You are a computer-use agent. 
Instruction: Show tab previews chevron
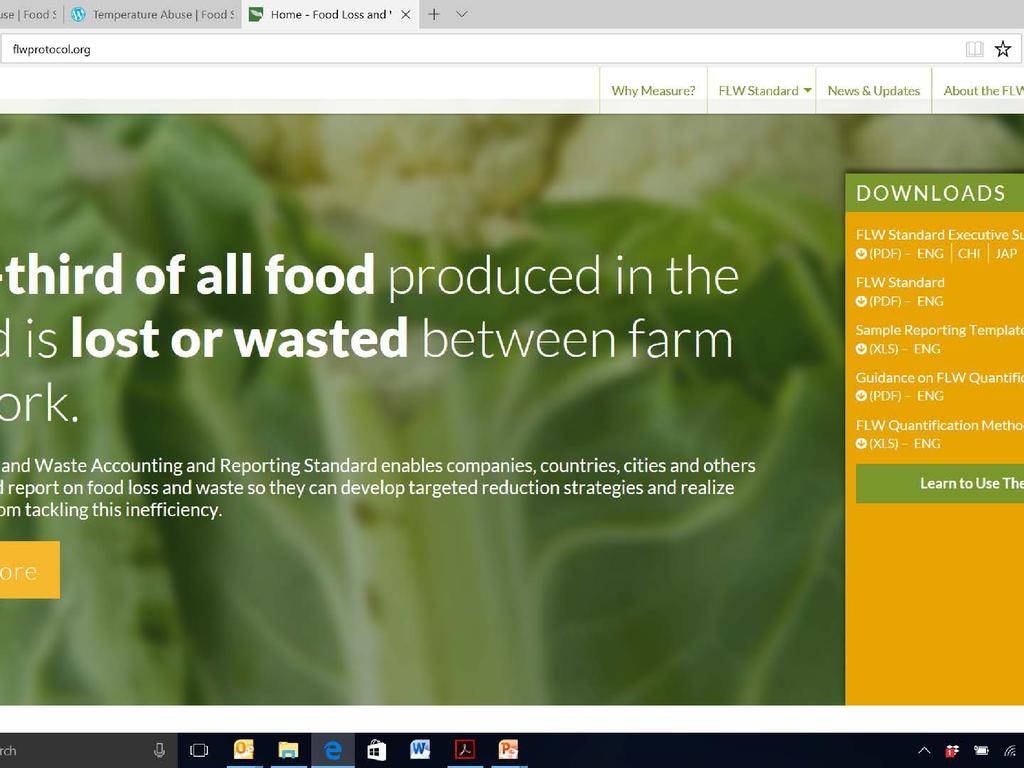462,14
